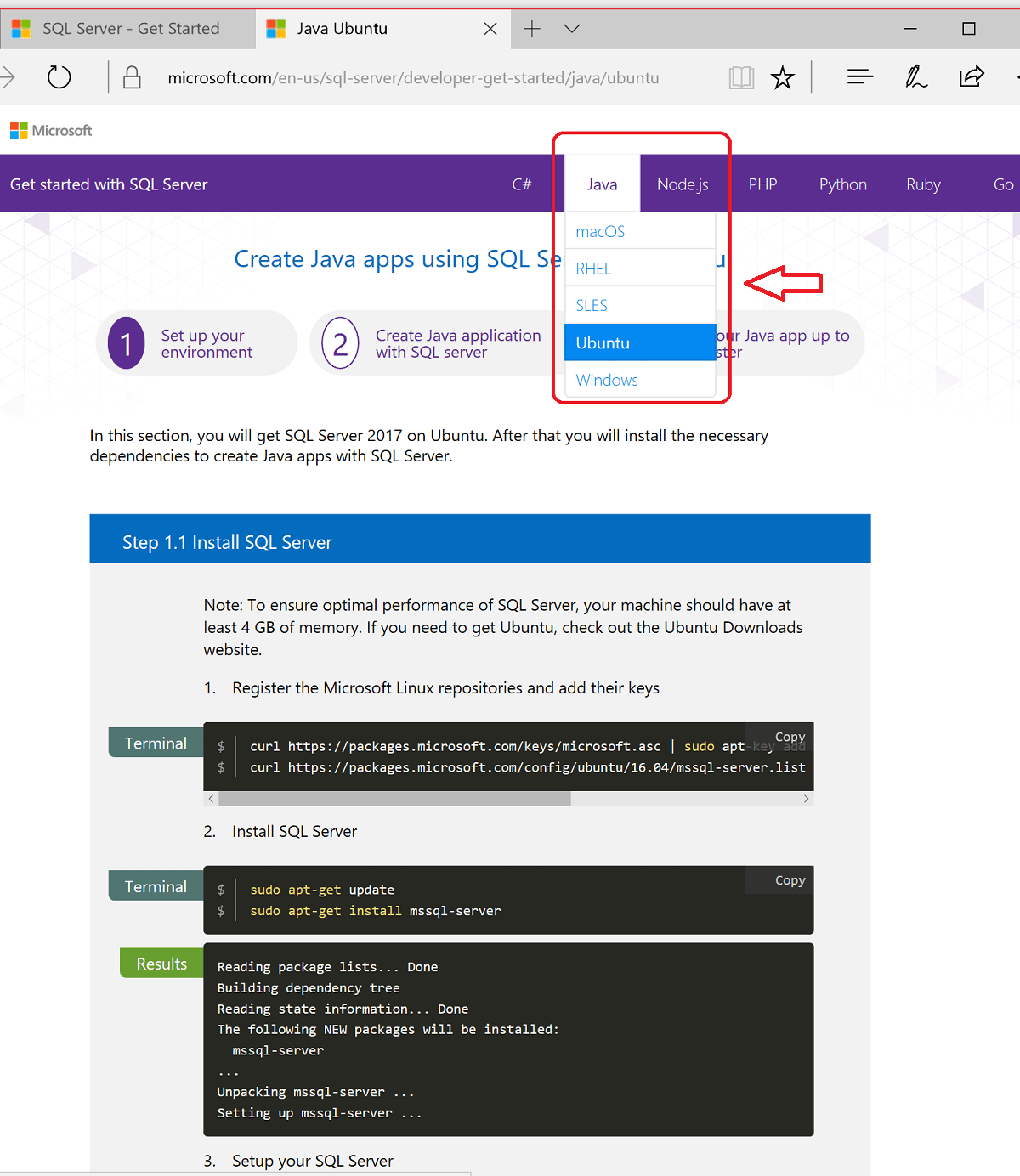Open a new tab with plus icon
This screenshot has height=1176, width=1020.
[x=532, y=29]
